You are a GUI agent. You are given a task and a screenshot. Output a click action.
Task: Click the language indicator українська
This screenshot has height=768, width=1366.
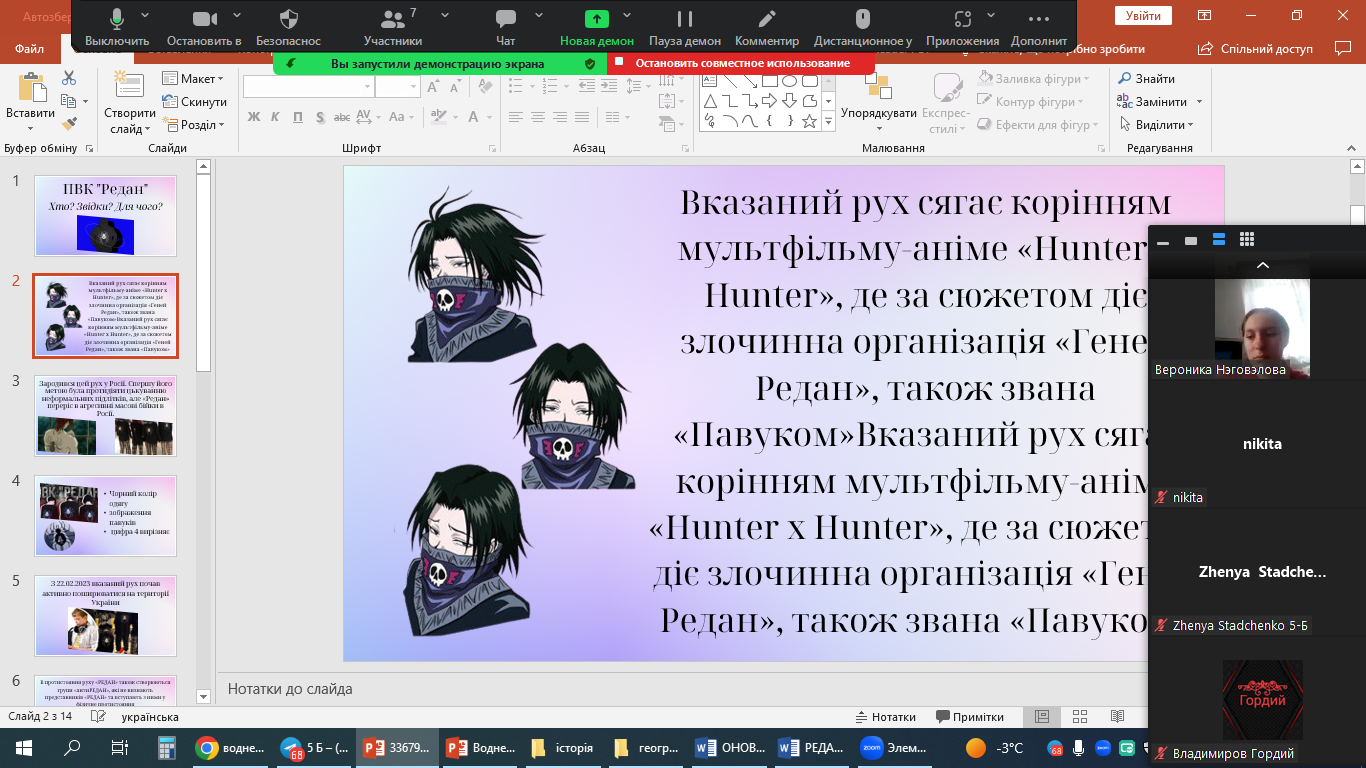pos(150,717)
